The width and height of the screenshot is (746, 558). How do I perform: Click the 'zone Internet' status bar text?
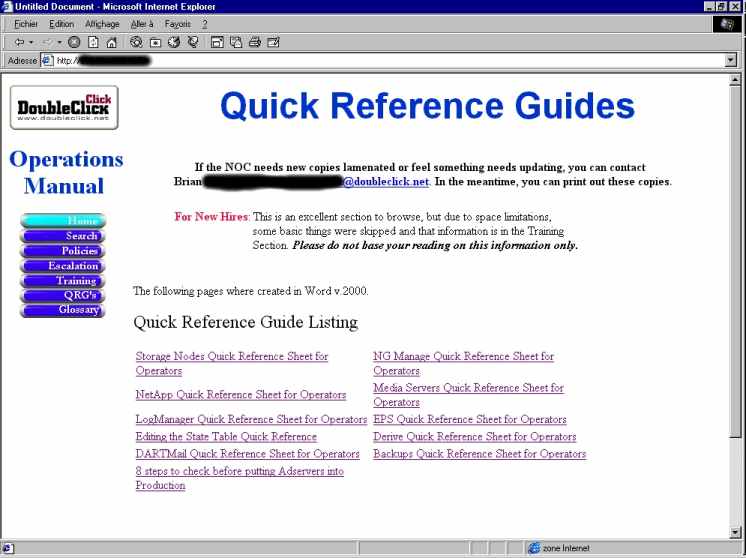[x=566, y=548]
